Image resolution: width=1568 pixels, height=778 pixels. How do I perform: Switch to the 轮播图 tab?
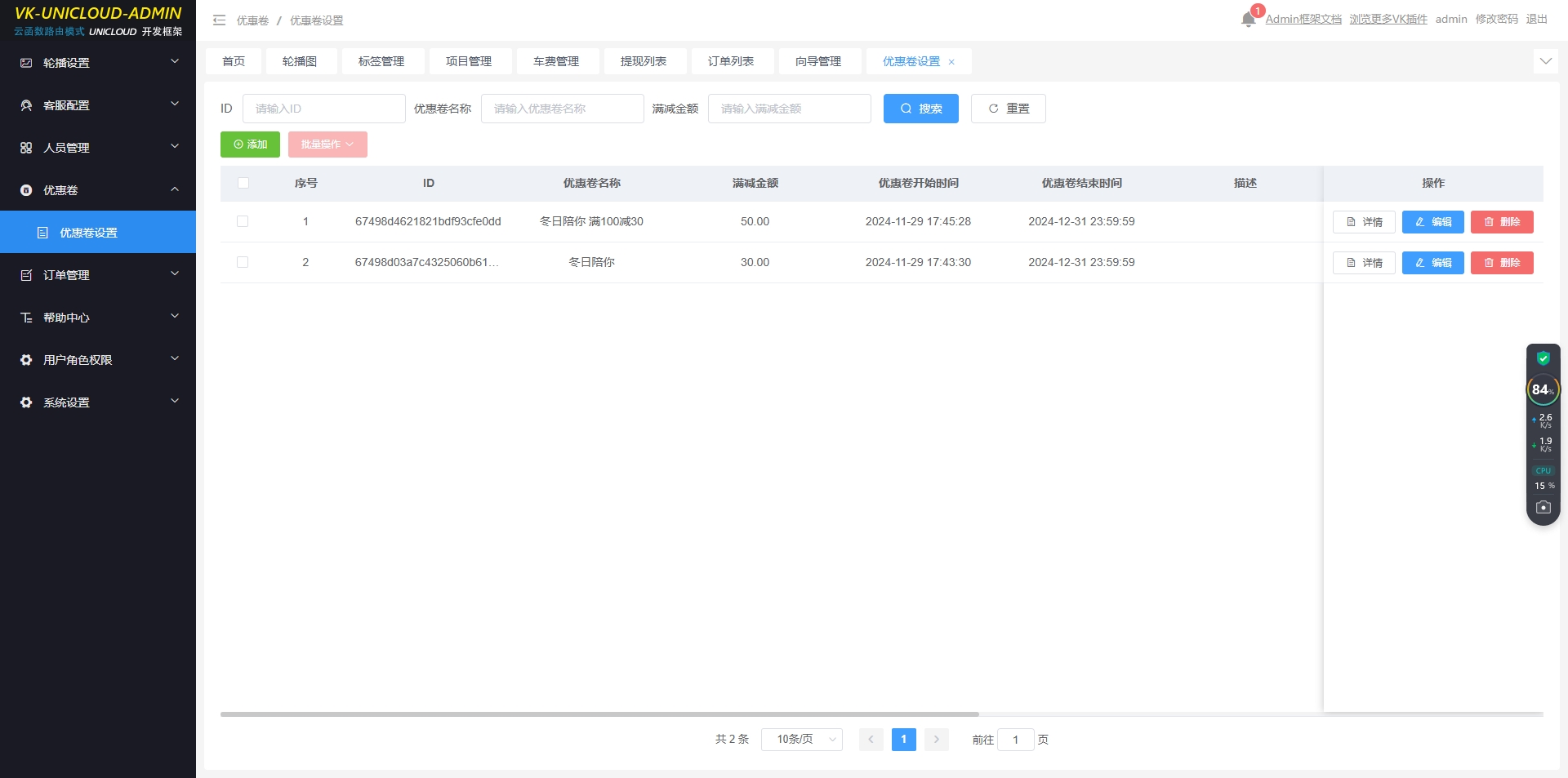[300, 62]
